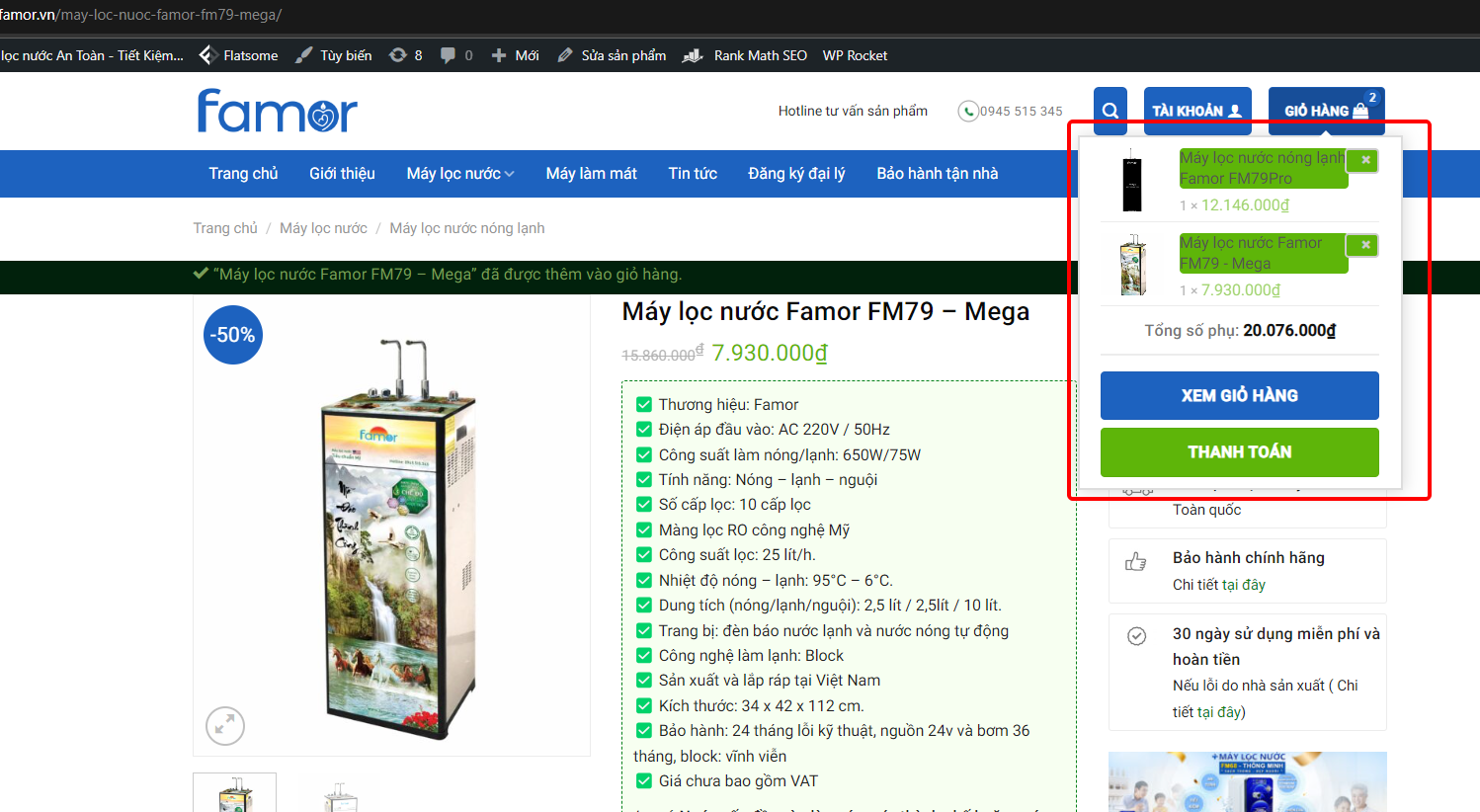
Task: Open Bảo hành tận nhà nav item
Action: 938,173
